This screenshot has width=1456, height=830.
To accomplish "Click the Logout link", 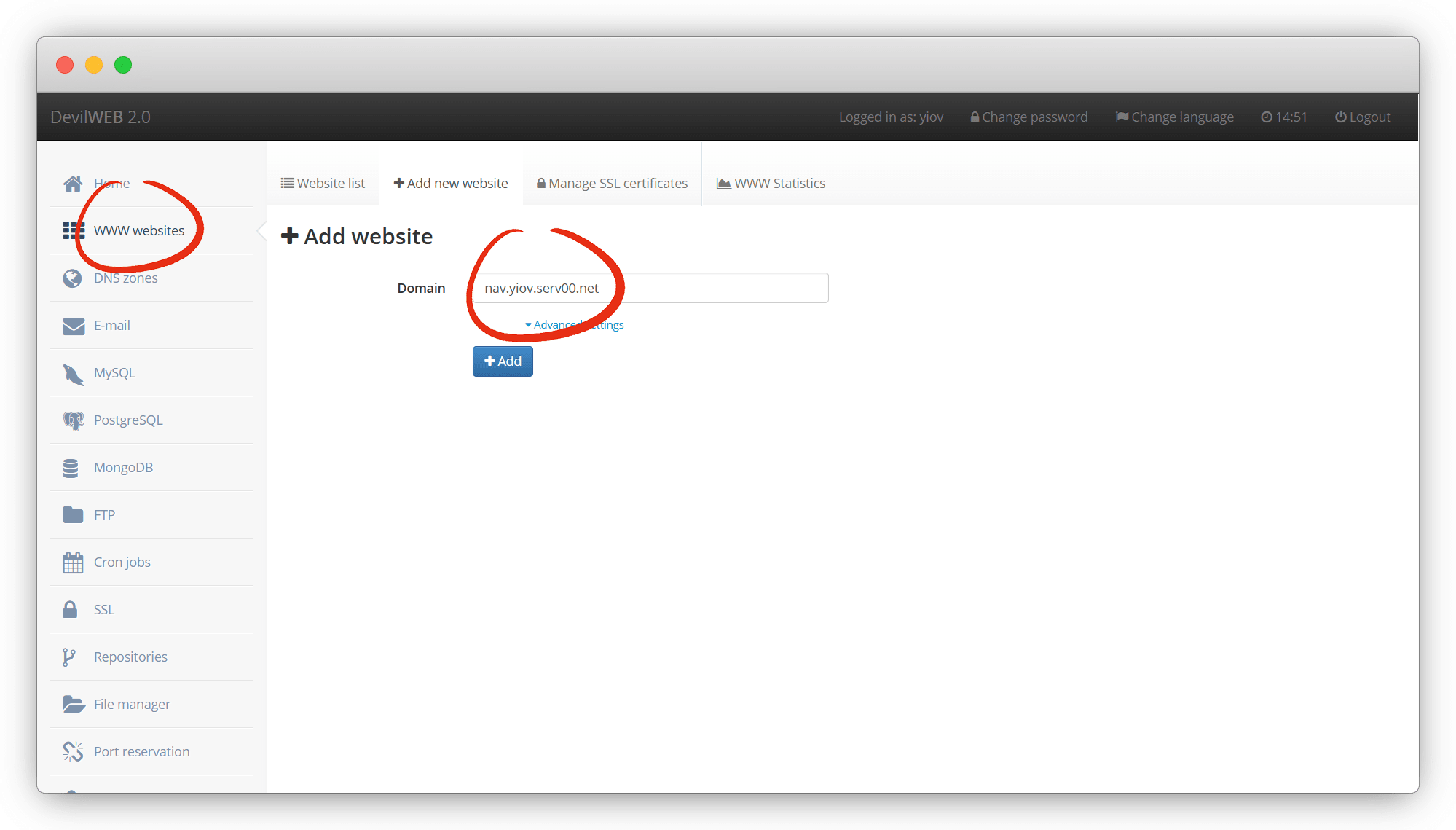I will click(1362, 117).
